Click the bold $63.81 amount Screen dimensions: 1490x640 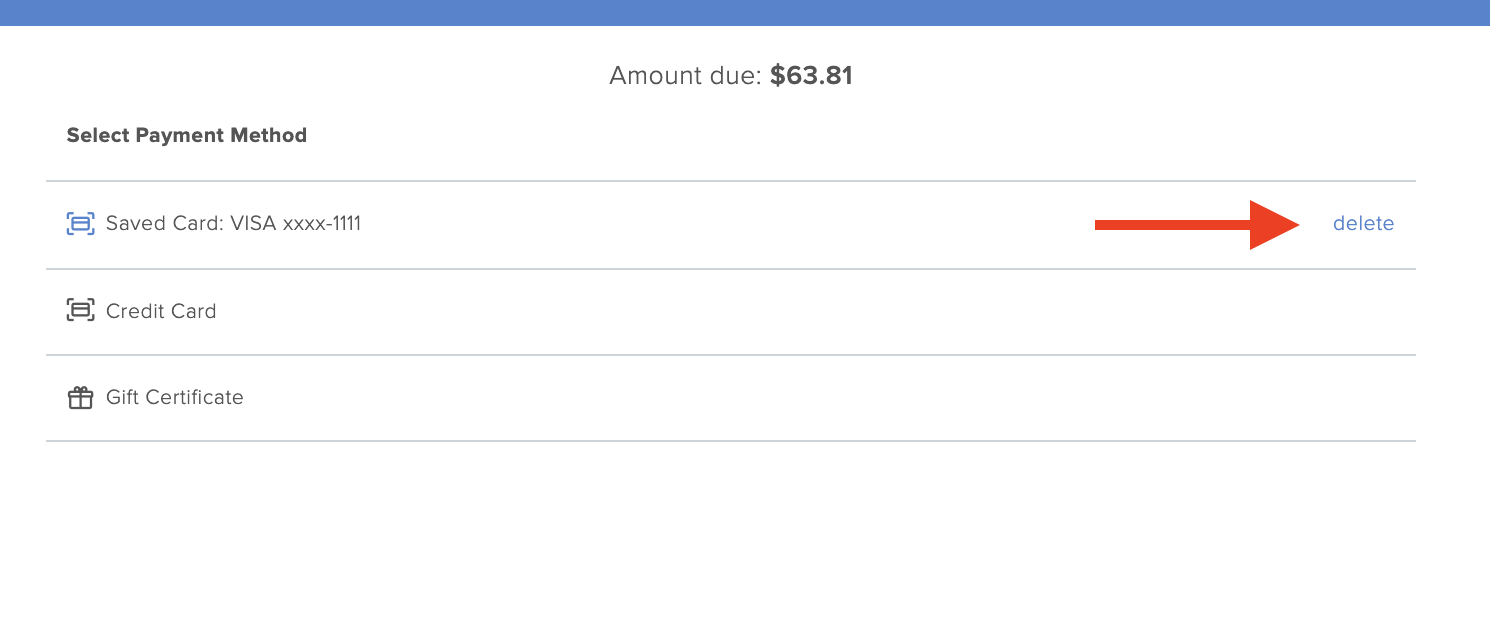[x=811, y=76]
